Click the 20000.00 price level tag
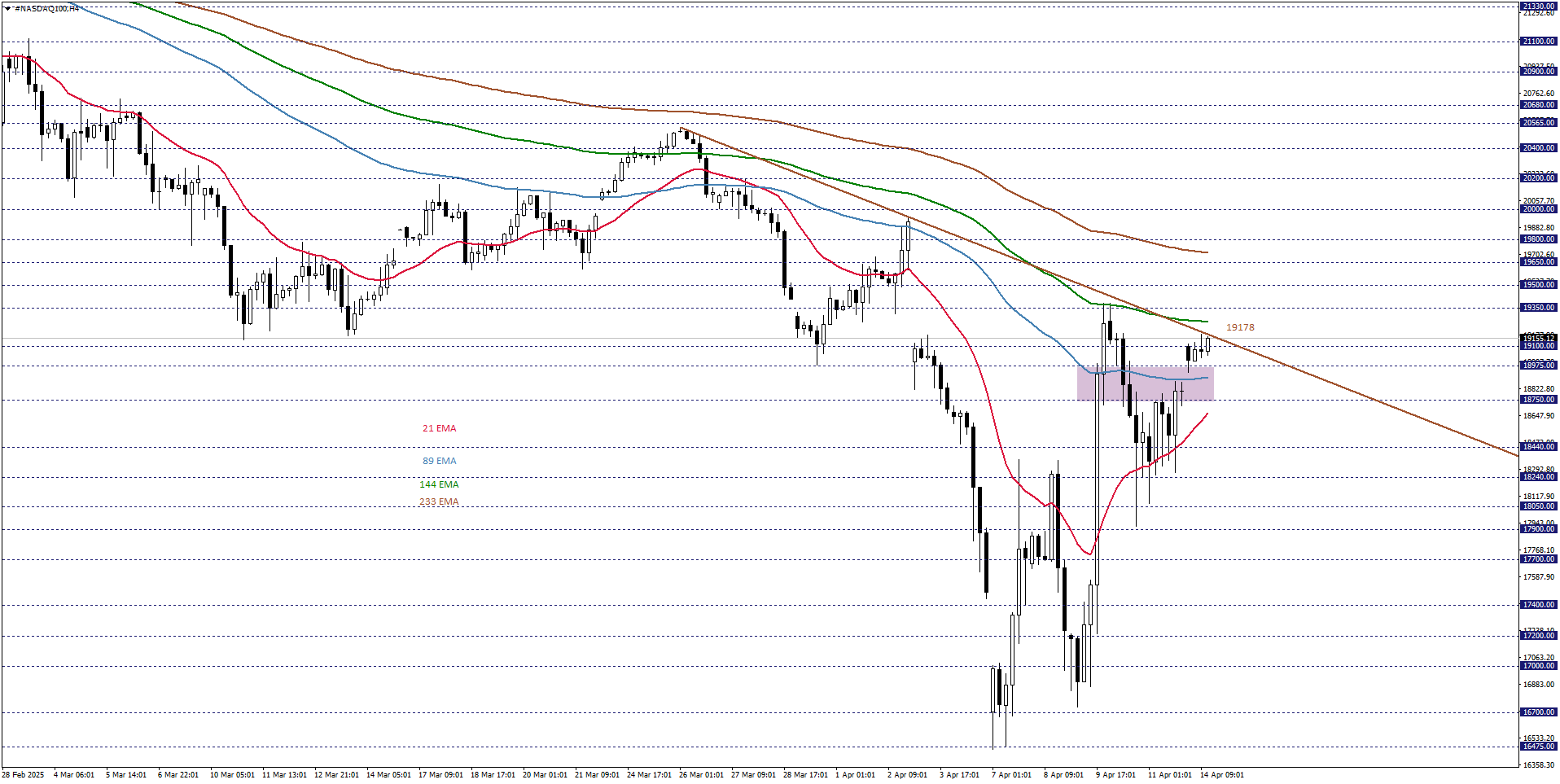The height and width of the screenshot is (784, 1560). point(1539,209)
